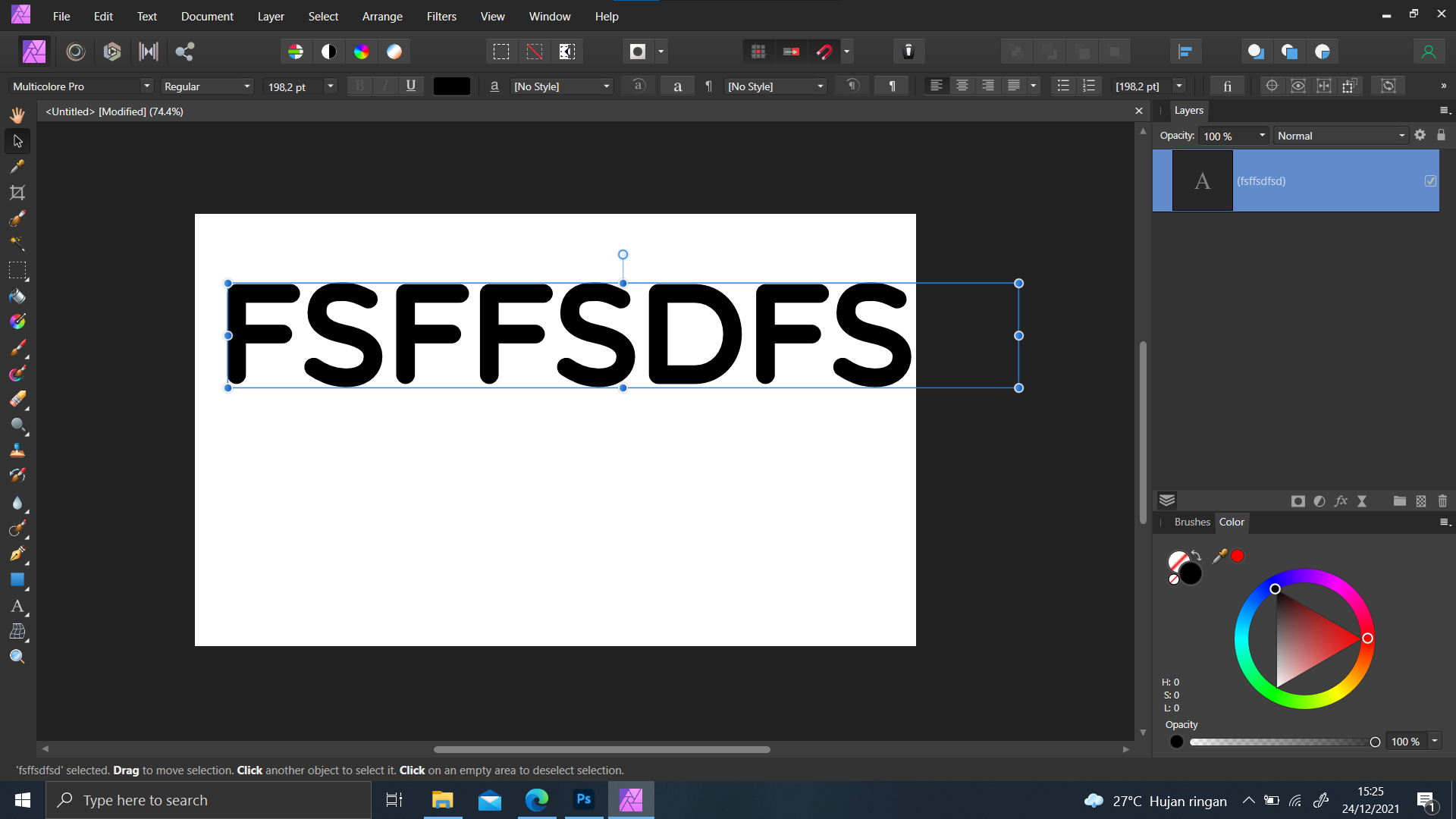This screenshot has height=819, width=1456.
Task: Apply center text alignment
Action: [x=962, y=86]
